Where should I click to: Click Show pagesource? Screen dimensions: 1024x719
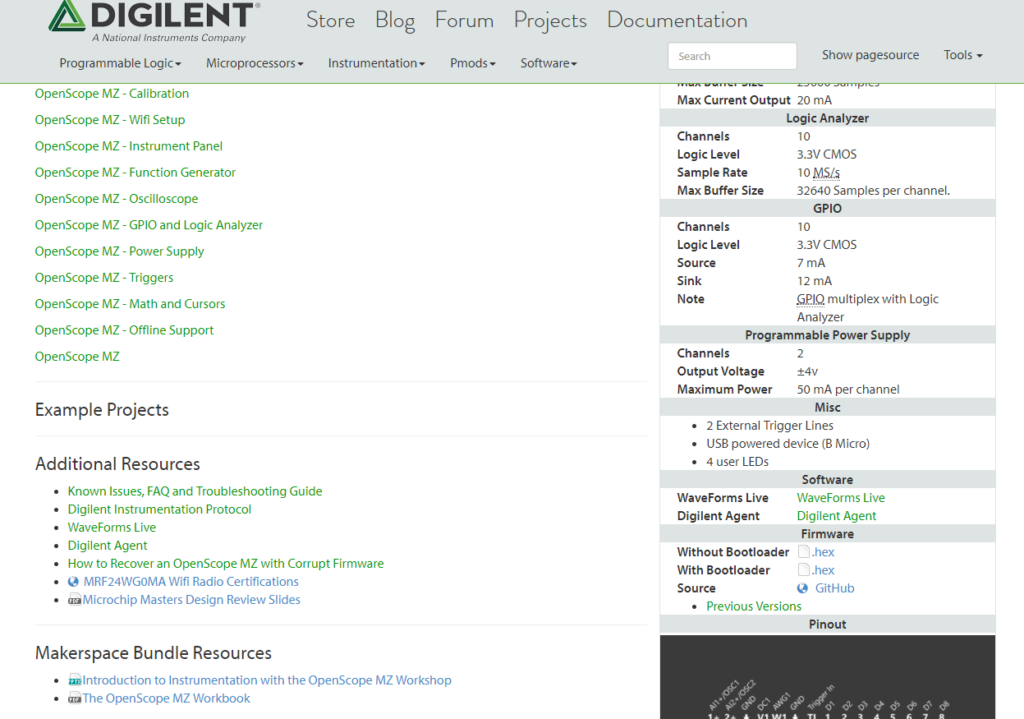click(x=870, y=54)
